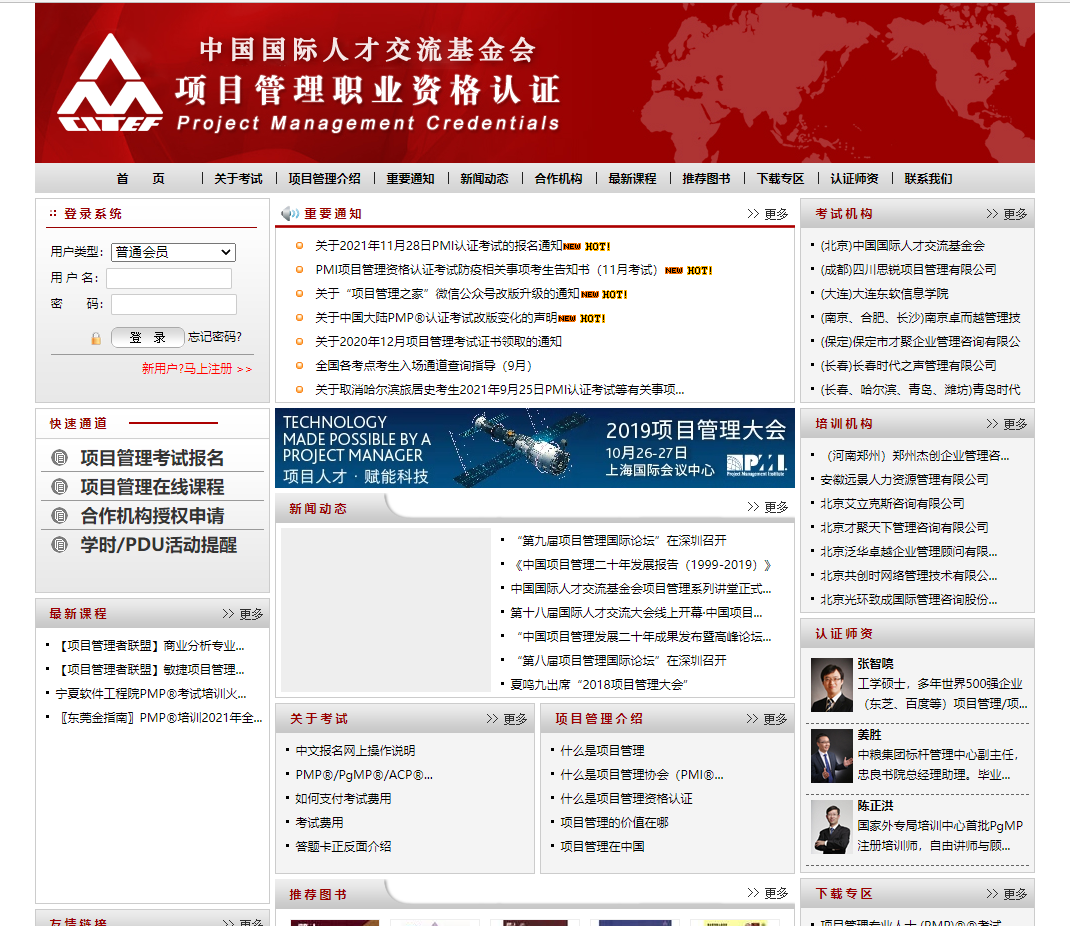Open the 什么是项目管理资格认证 link
This screenshot has width=1070, height=926.
tap(626, 798)
